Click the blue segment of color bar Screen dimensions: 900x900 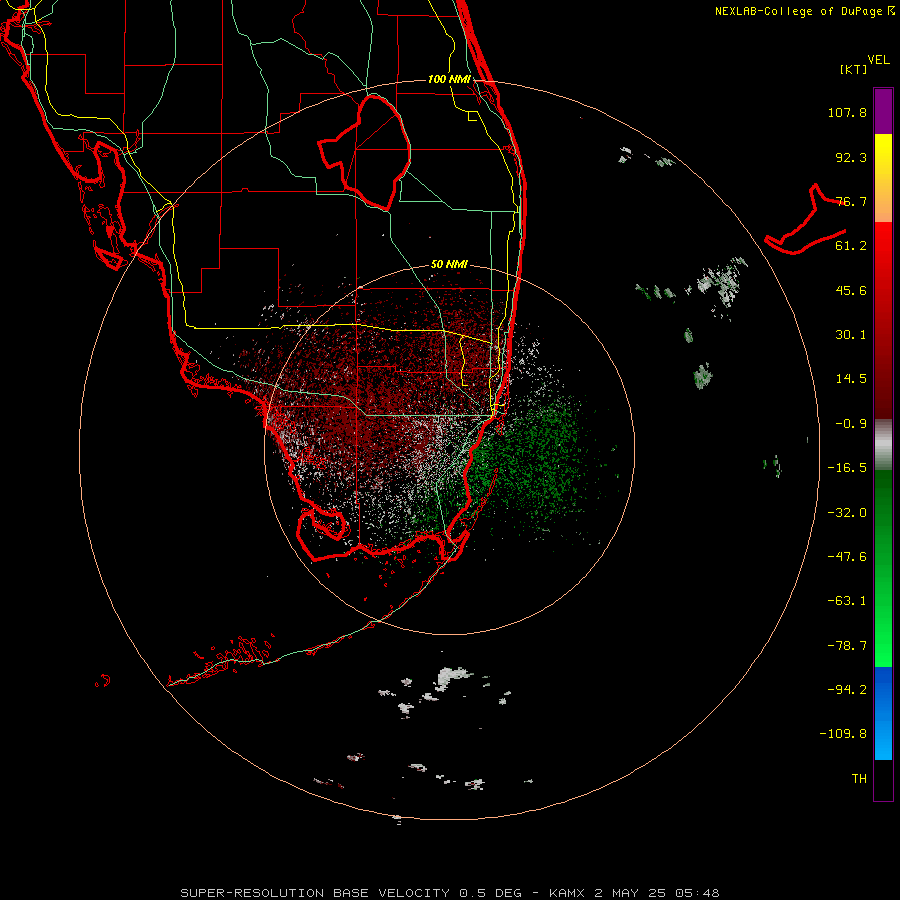pyautogui.click(x=883, y=713)
